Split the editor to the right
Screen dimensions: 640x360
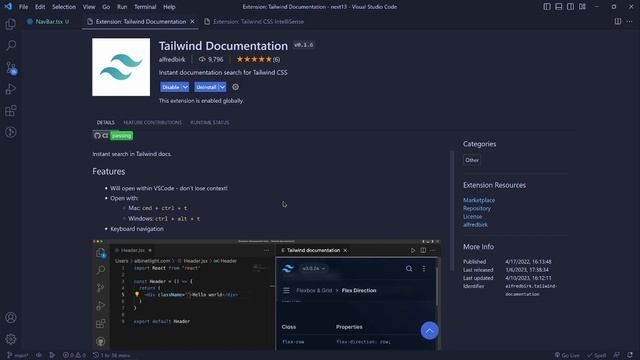pyautogui.click(x=618, y=21)
